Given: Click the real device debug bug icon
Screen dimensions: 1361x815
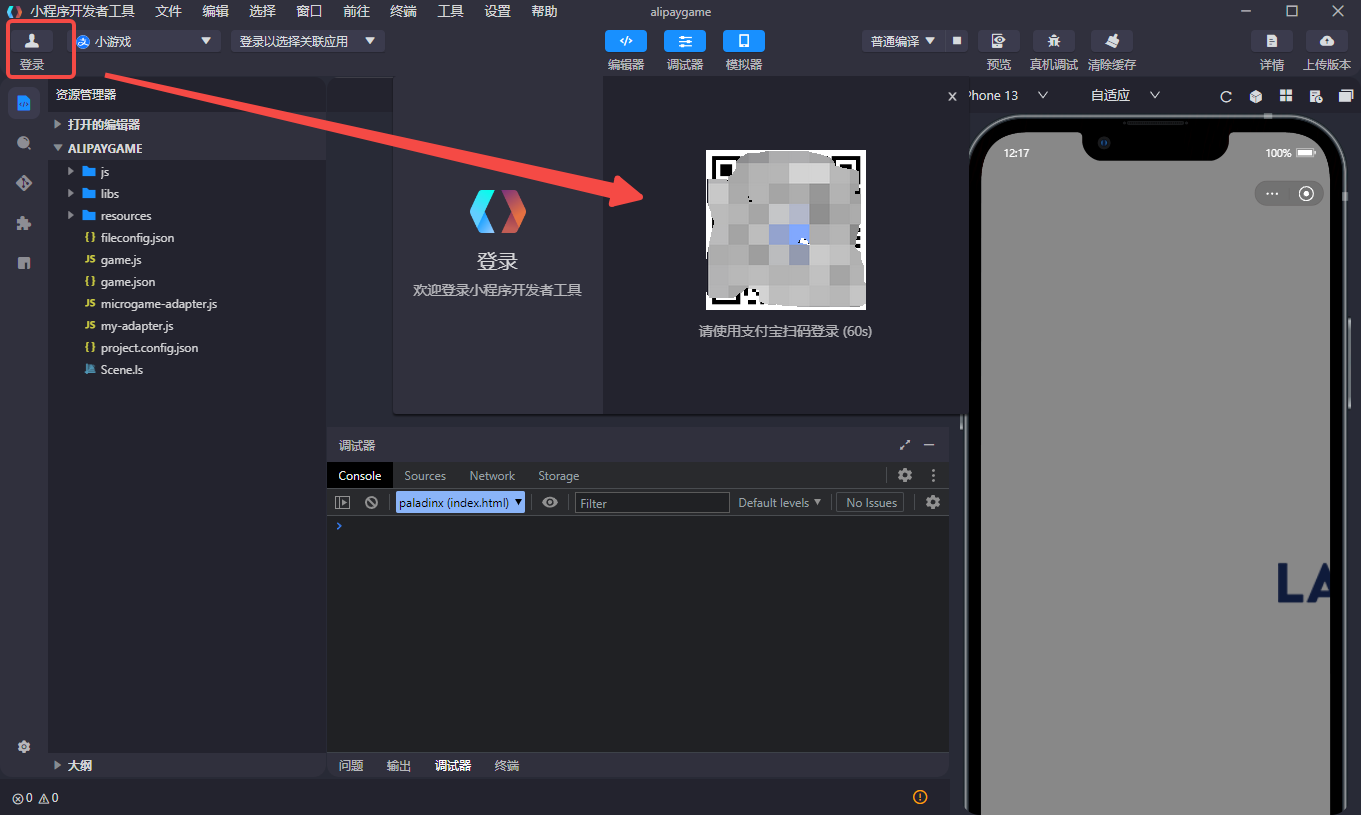Looking at the screenshot, I should coord(1053,41).
